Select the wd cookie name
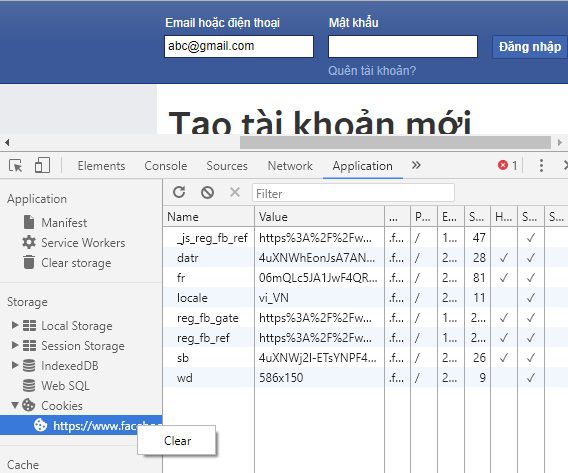 tap(185, 378)
